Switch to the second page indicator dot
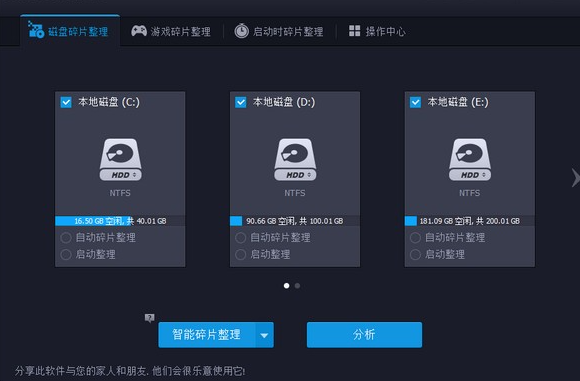The height and width of the screenshot is (381, 580). click(297, 286)
